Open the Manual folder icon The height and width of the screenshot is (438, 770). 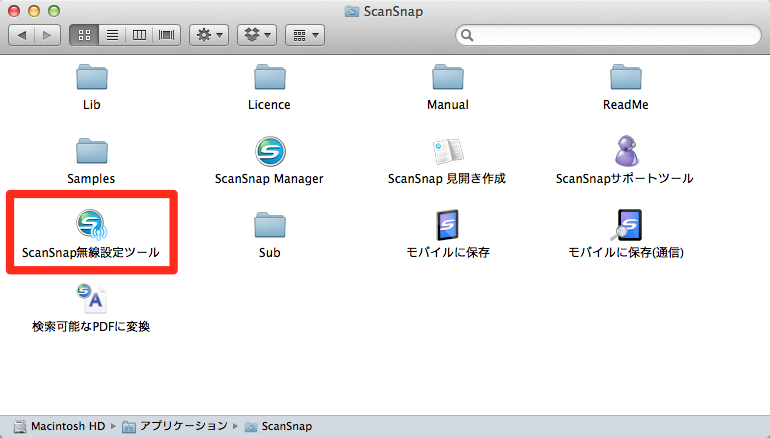[448, 77]
